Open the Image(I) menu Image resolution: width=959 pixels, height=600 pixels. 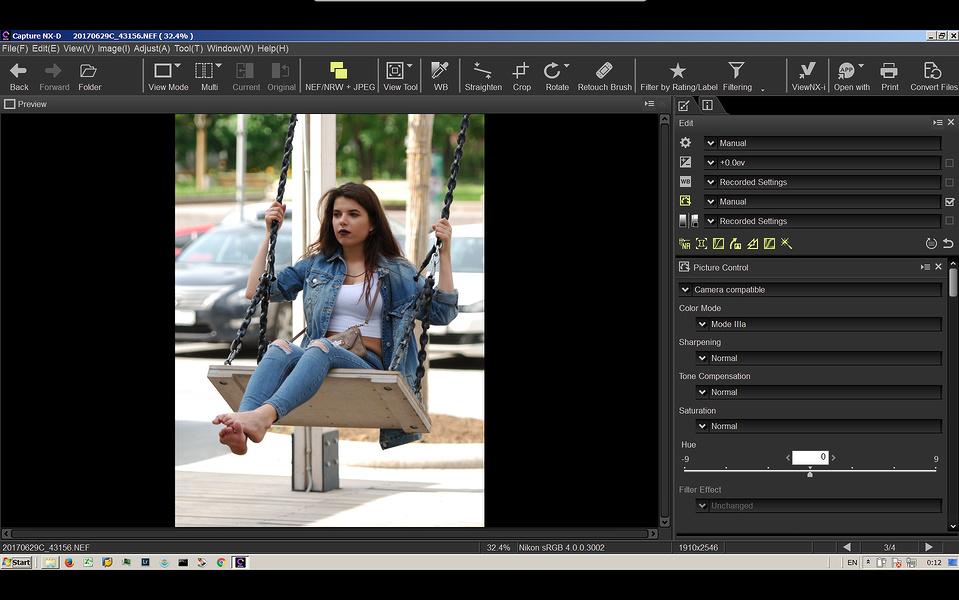pos(114,48)
